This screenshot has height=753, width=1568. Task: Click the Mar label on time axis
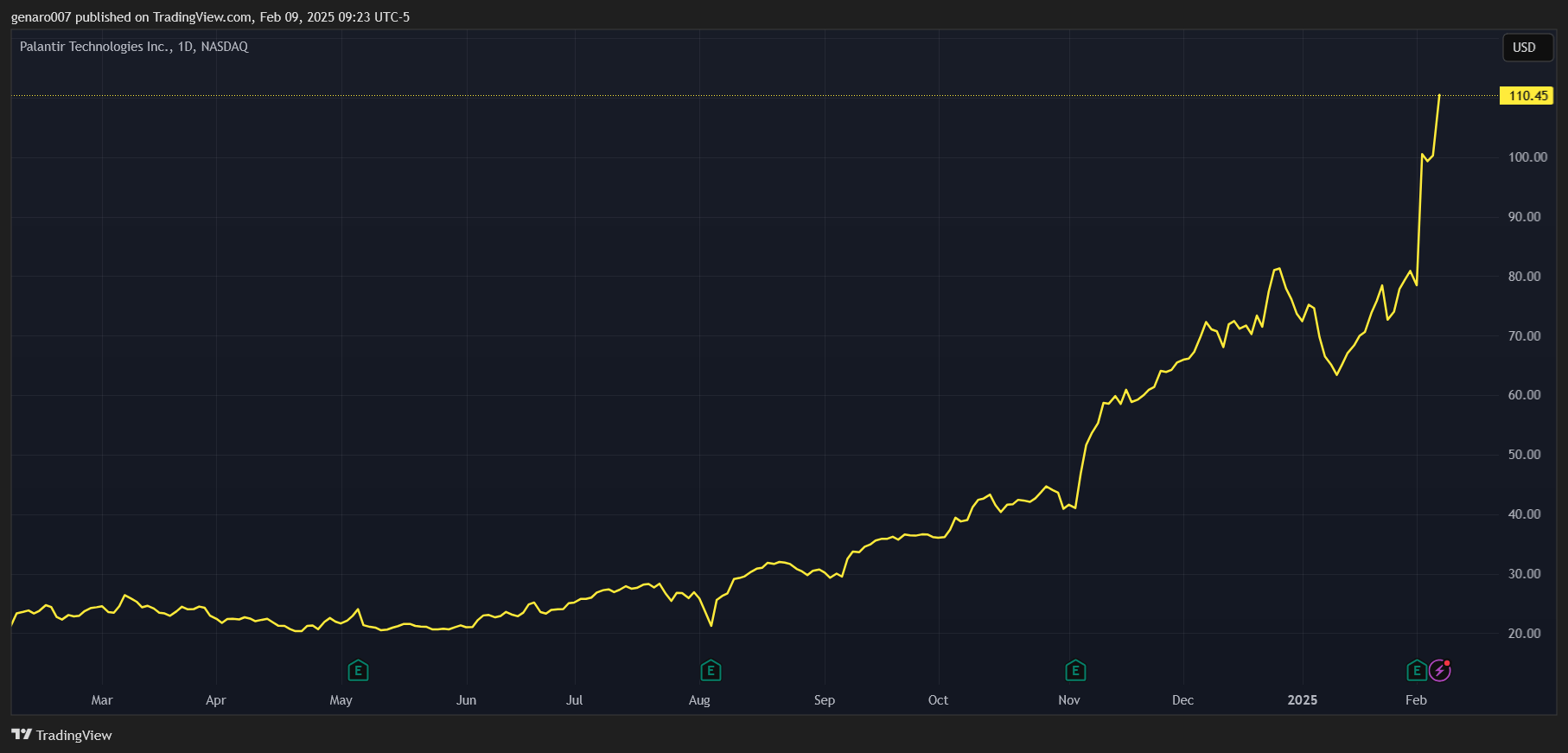[x=102, y=700]
